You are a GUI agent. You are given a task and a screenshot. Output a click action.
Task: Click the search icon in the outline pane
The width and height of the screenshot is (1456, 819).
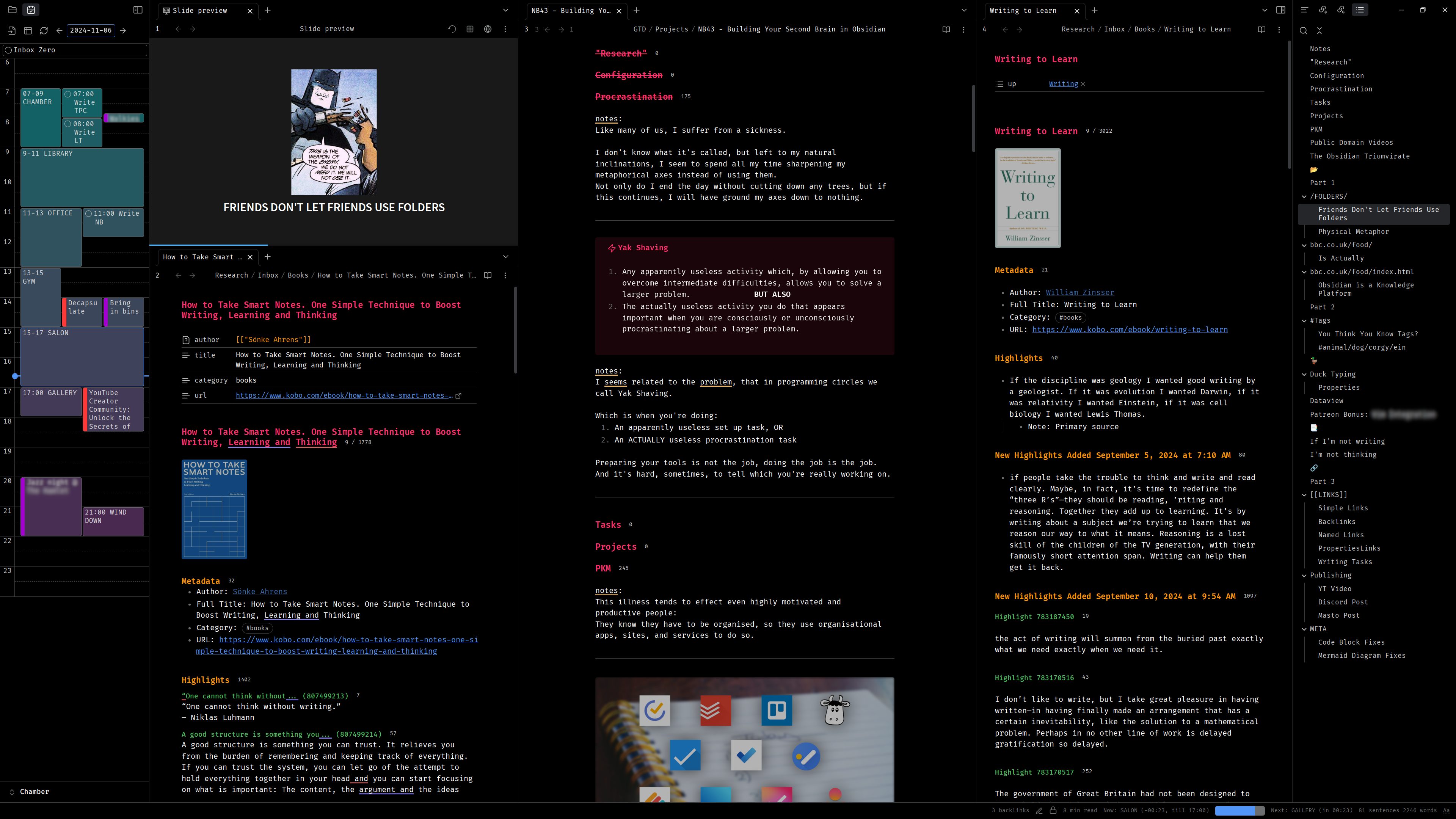(1304, 30)
